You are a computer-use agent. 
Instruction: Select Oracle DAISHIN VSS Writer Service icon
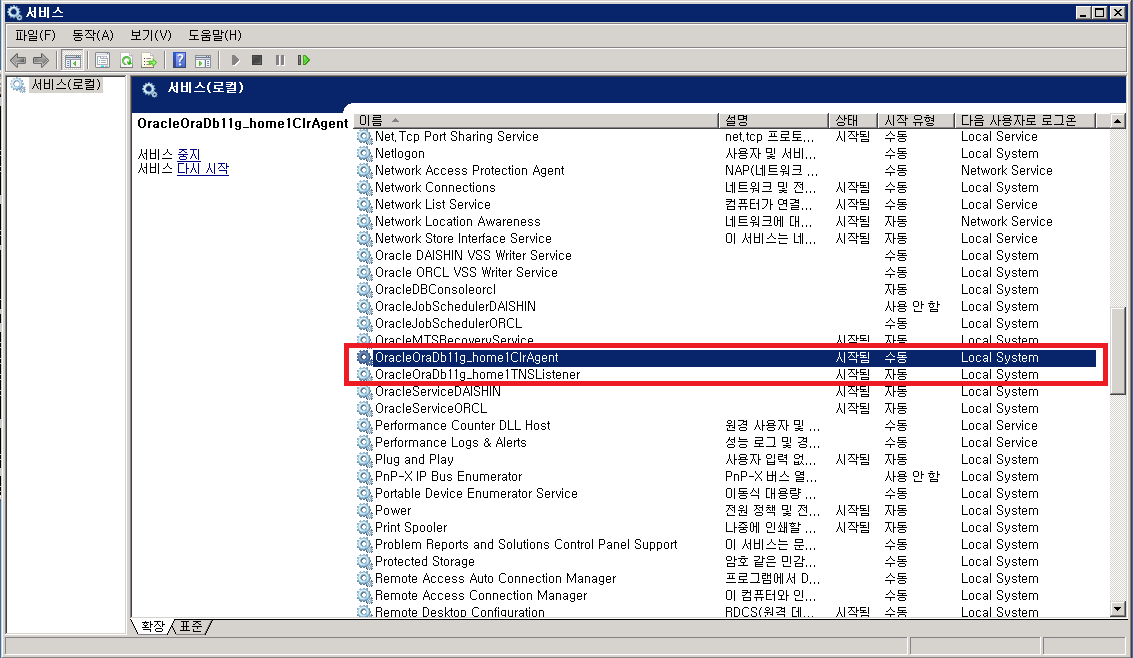(x=364, y=256)
